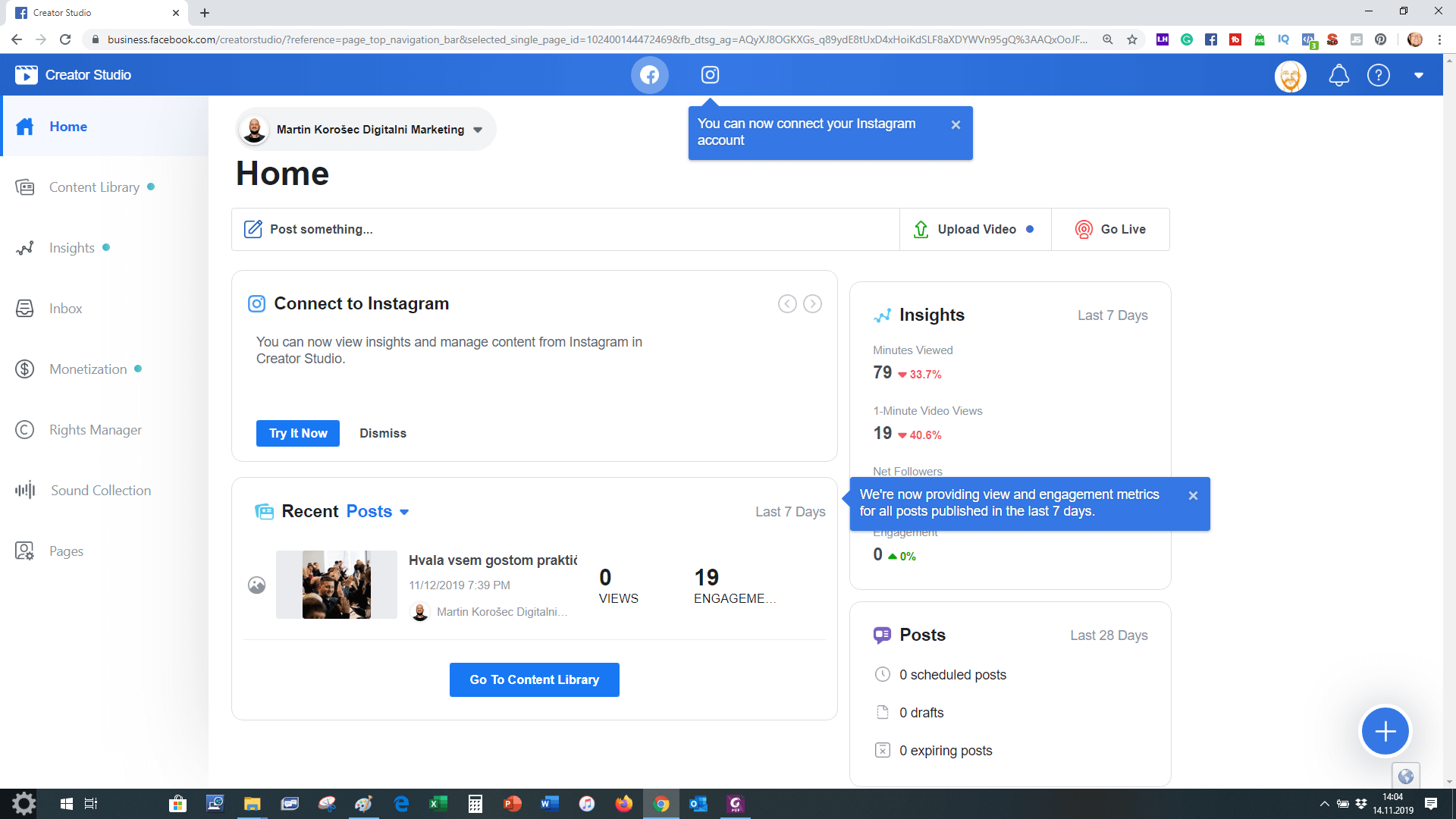Click the Facebook platform icon in header
The width and height of the screenshot is (1456, 819).
point(650,75)
